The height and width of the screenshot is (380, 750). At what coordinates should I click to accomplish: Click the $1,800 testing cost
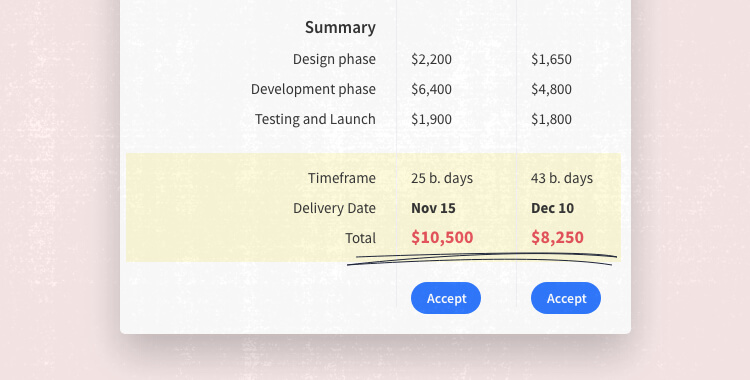pyautogui.click(x=551, y=119)
